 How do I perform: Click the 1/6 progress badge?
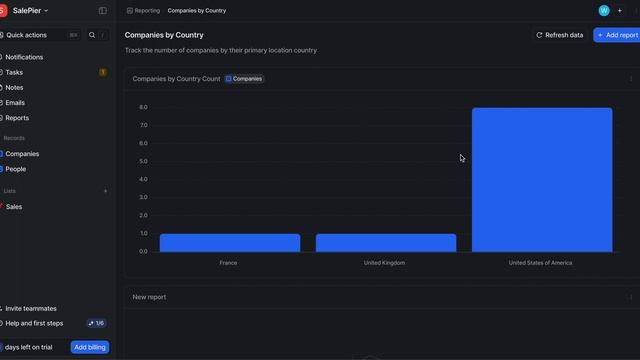coord(96,323)
